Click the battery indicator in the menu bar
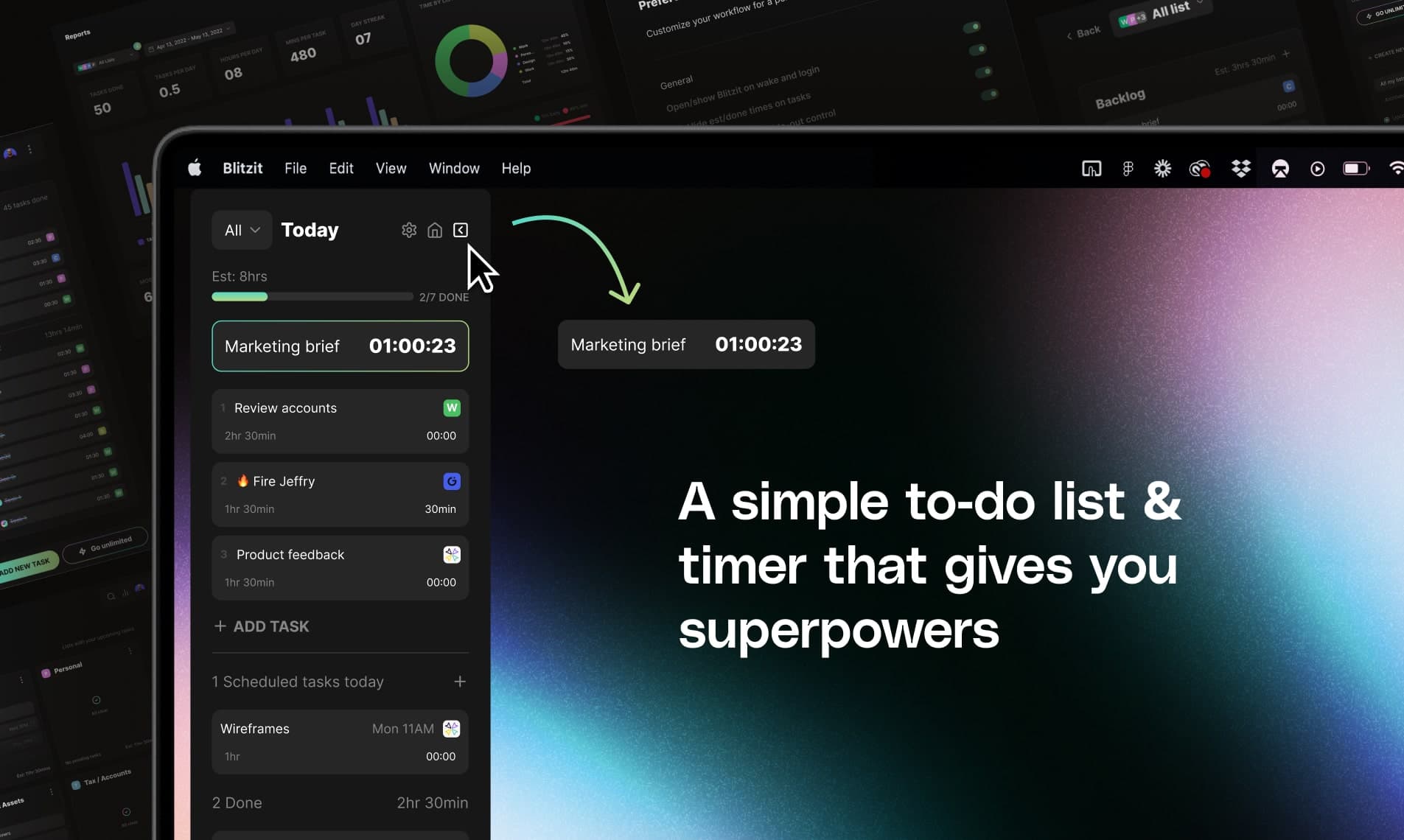 (1356, 168)
